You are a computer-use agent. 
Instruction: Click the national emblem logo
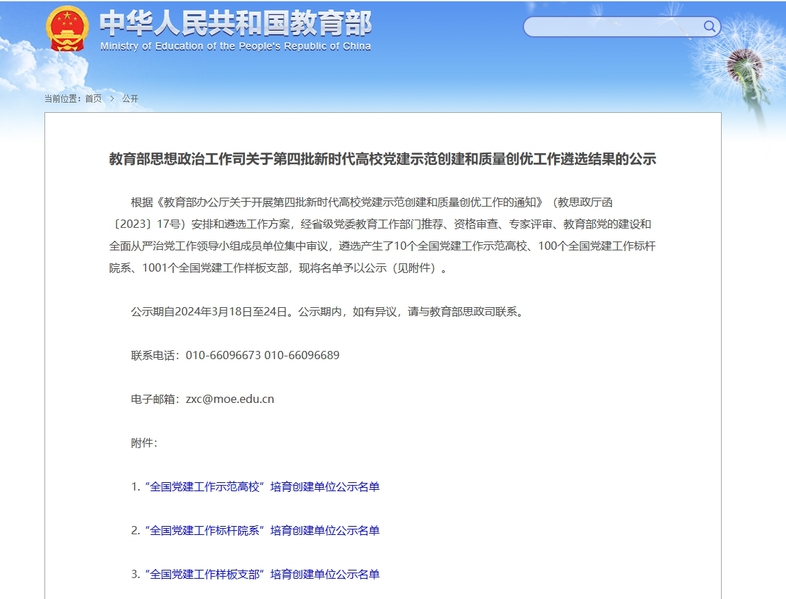click(x=67, y=28)
